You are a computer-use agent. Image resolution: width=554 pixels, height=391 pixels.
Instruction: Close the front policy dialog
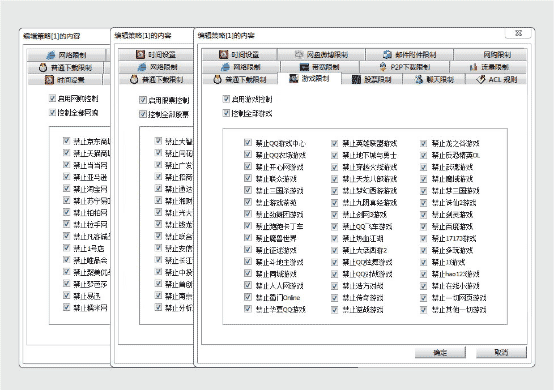tap(518, 33)
